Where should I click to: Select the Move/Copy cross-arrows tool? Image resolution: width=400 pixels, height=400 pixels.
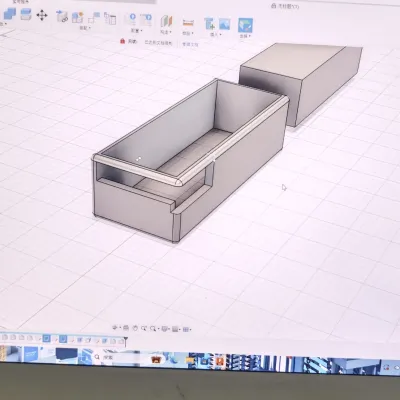click(x=42, y=15)
